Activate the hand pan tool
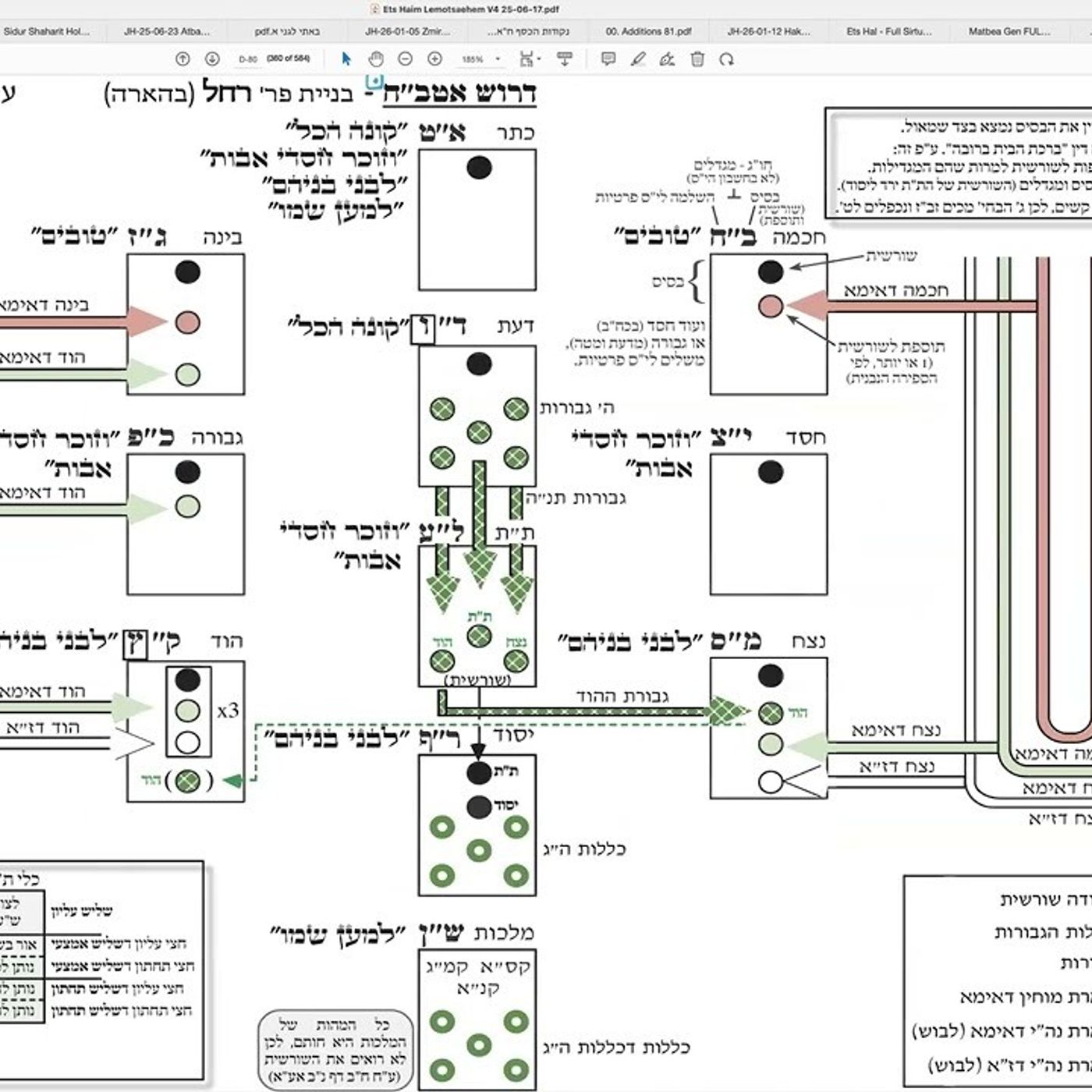Image resolution: width=1092 pixels, height=1092 pixels. (376, 59)
